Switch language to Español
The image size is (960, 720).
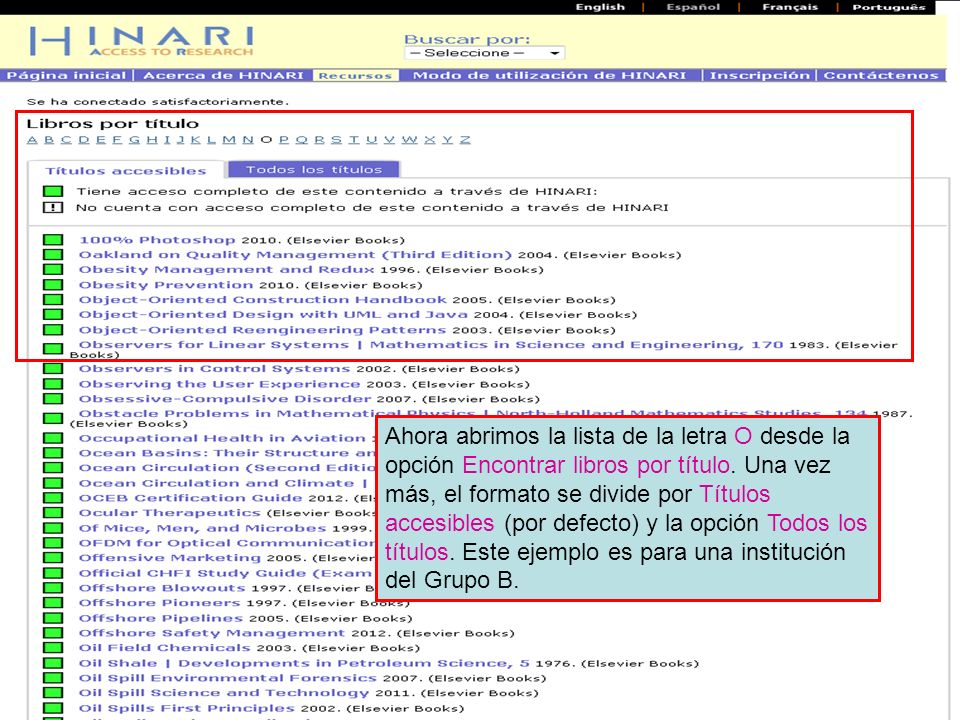tap(693, 7)
